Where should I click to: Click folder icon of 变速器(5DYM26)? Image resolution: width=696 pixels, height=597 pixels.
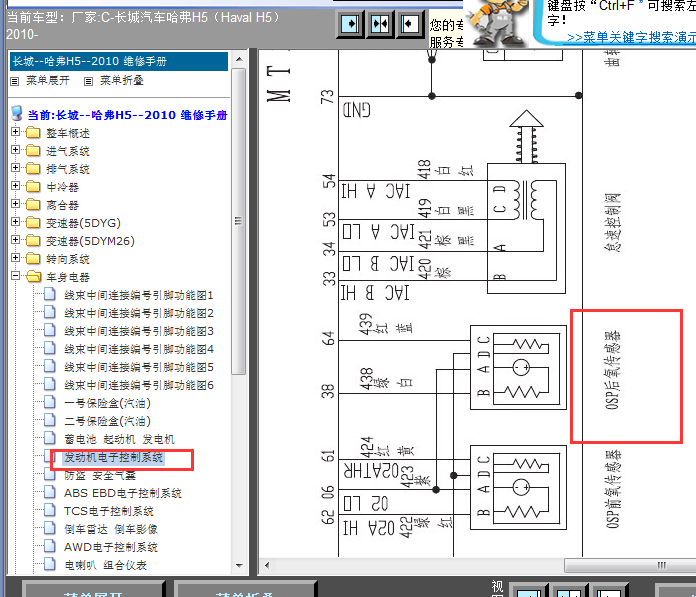33,241
